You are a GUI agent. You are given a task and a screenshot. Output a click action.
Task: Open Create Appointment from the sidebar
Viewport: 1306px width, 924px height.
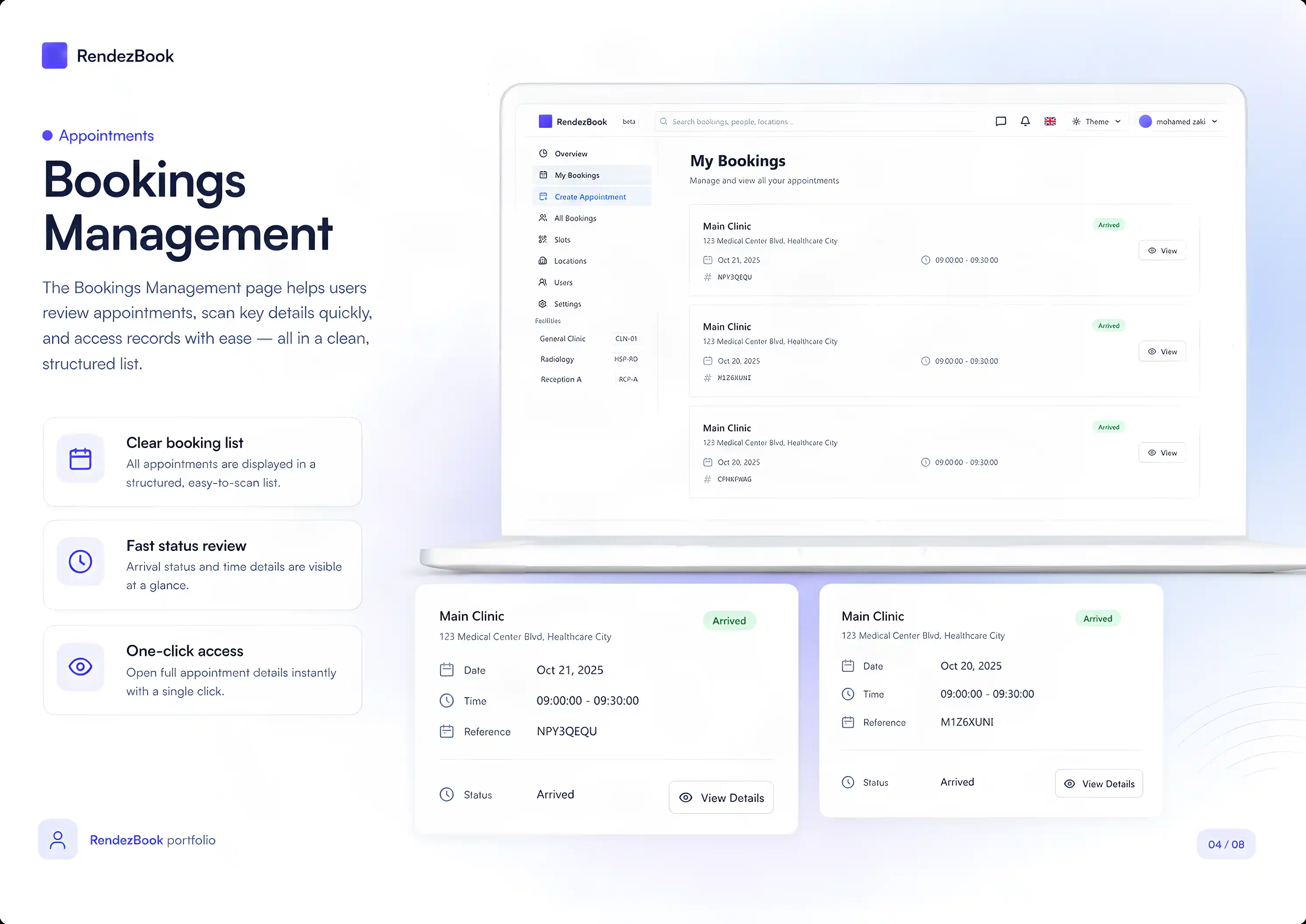tap(592, 197)
